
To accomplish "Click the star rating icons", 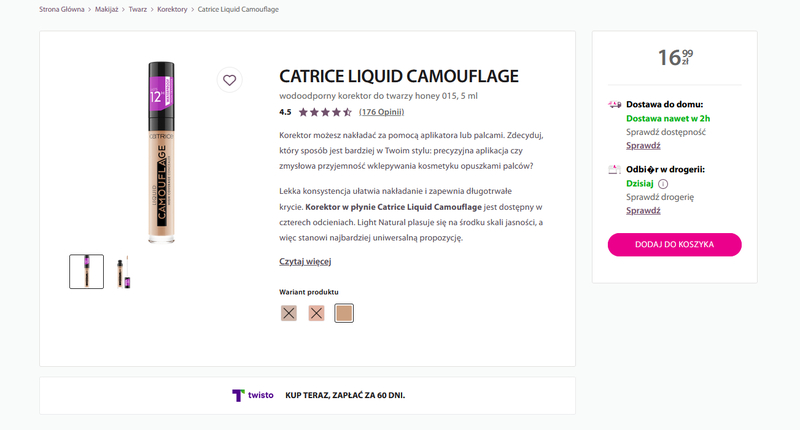I will point(325,112).
